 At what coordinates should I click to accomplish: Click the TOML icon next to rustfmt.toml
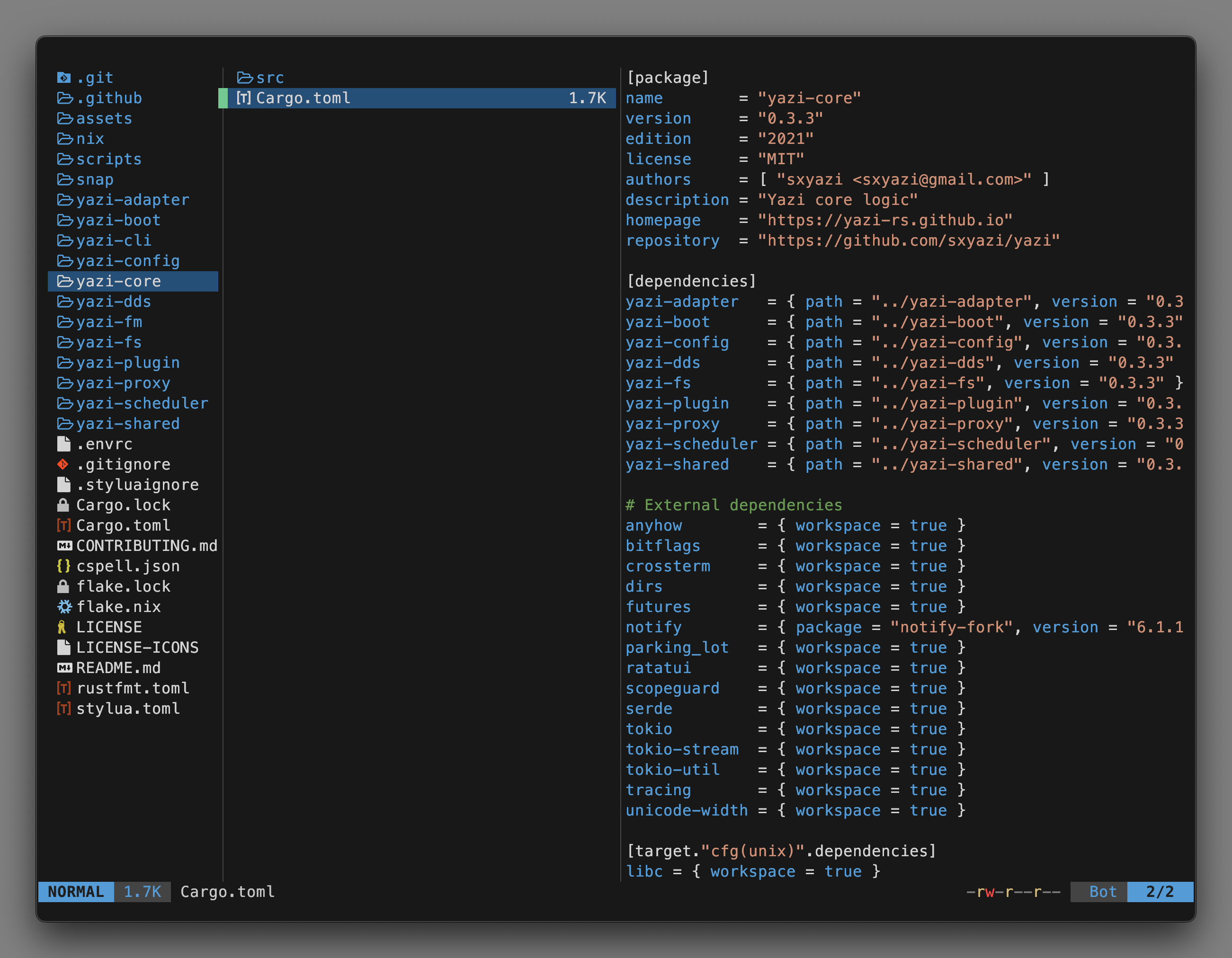coord(64,688)
